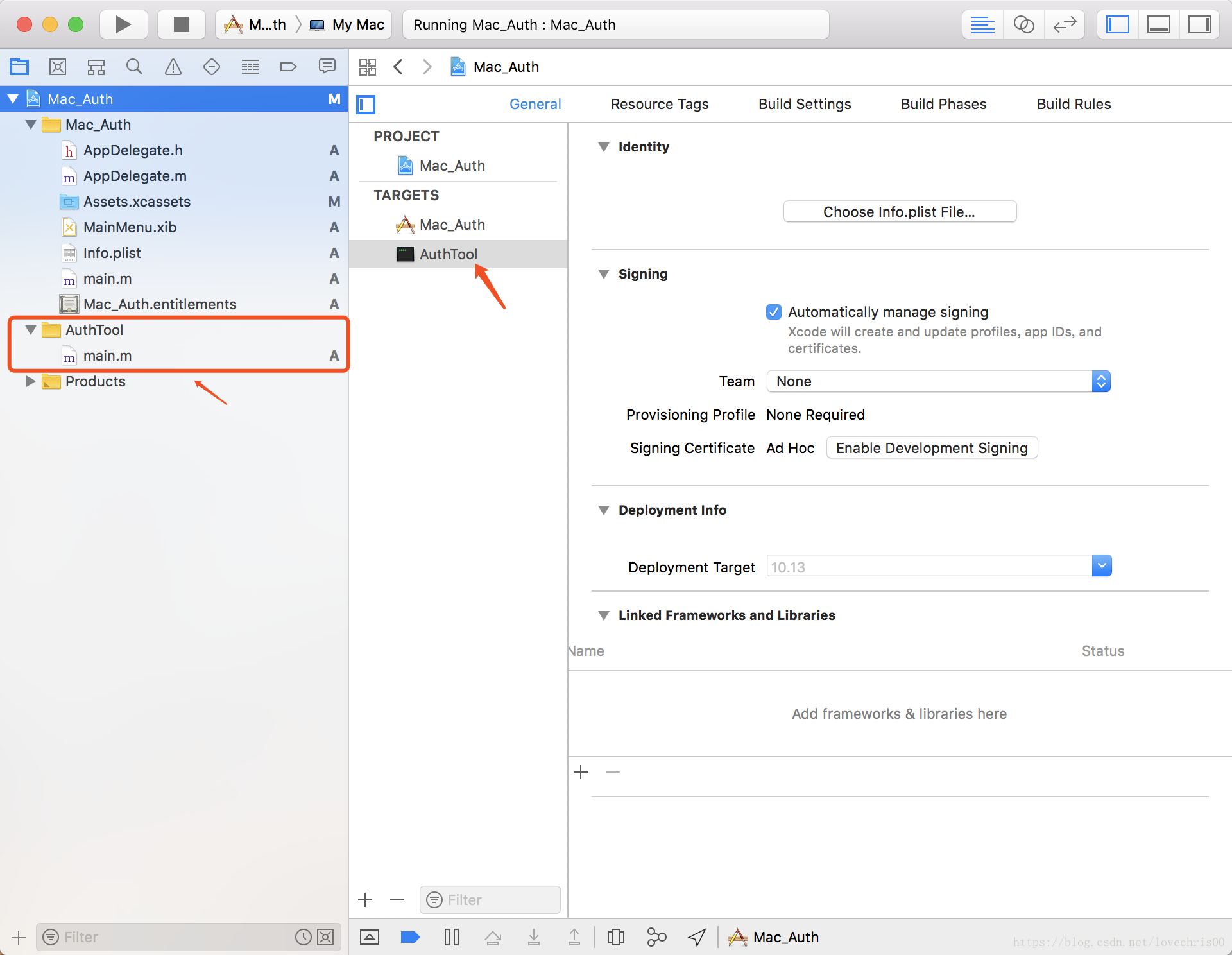Screen dimensions: 1232x955
Task: Open the report navigator
Action: (x=327, y=66)
